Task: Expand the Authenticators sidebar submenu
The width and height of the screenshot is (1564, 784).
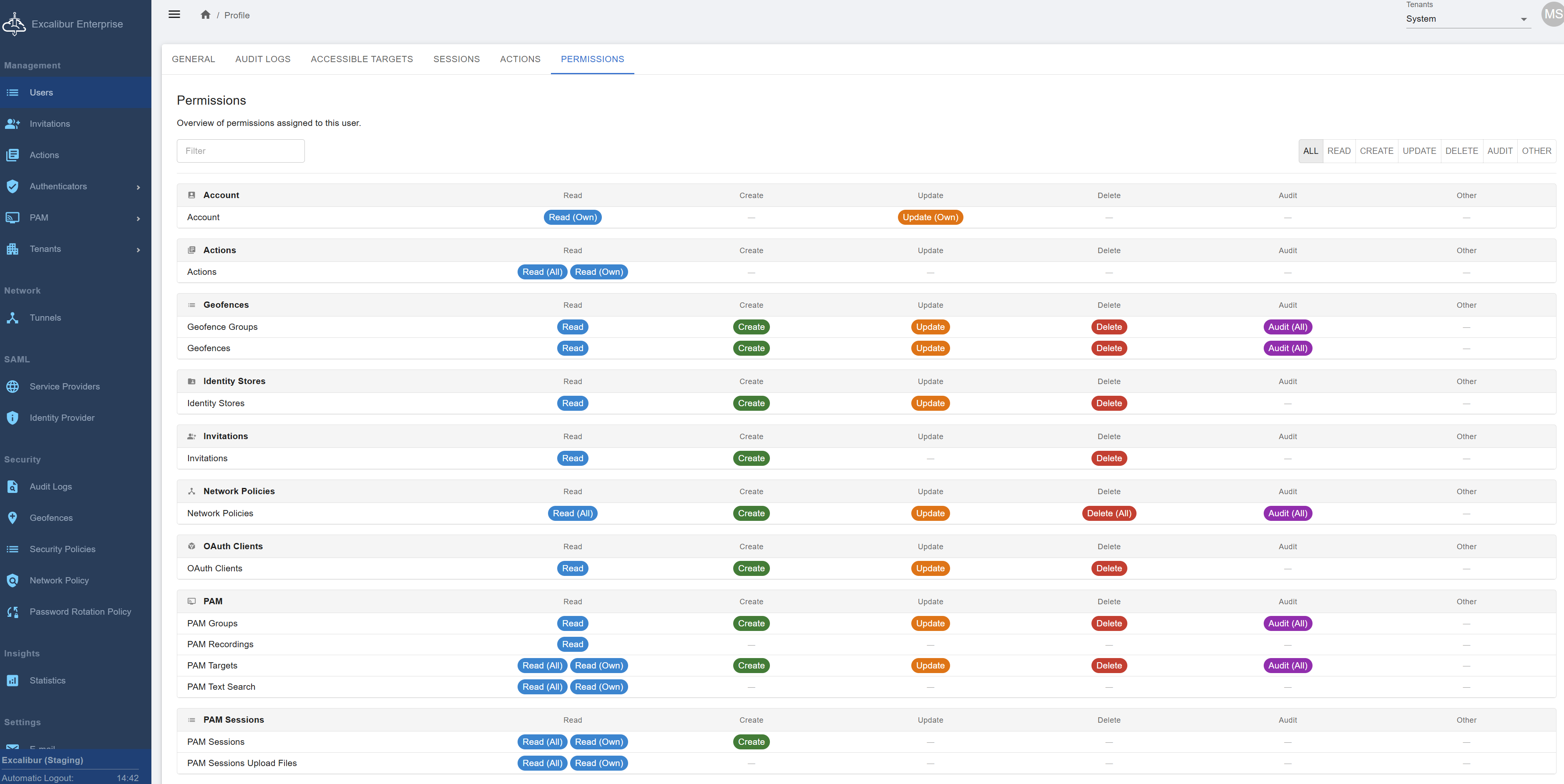Action: point(138,187)
